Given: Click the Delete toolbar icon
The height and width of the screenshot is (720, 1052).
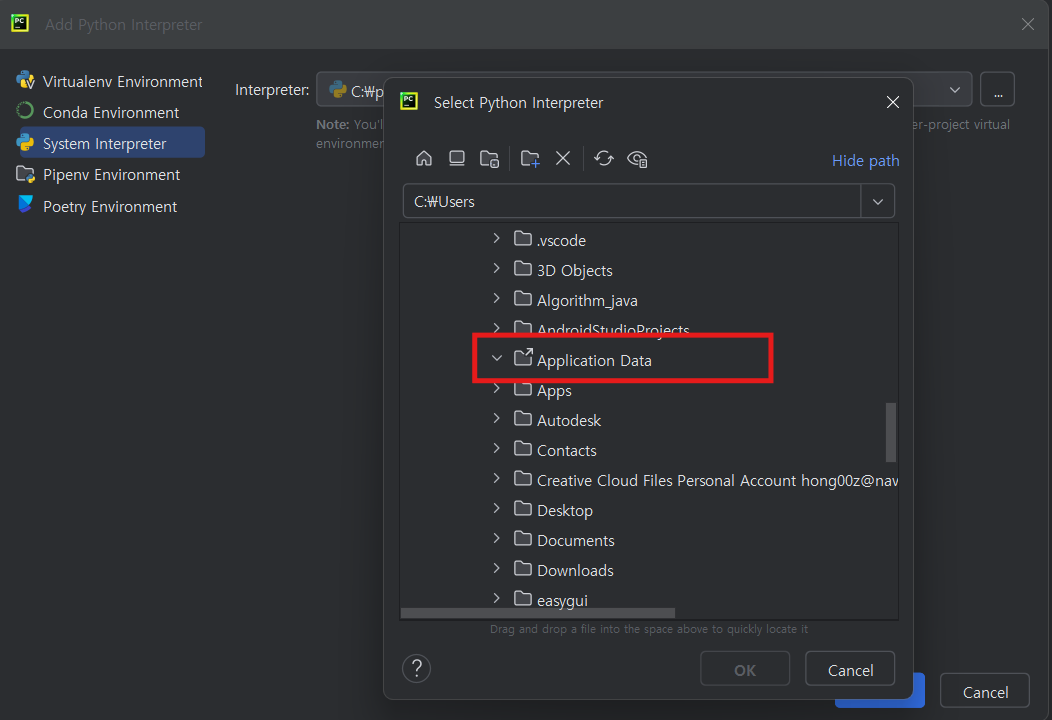Looking at the screenshot, I should pyautogui.click(x=563, y=158).
